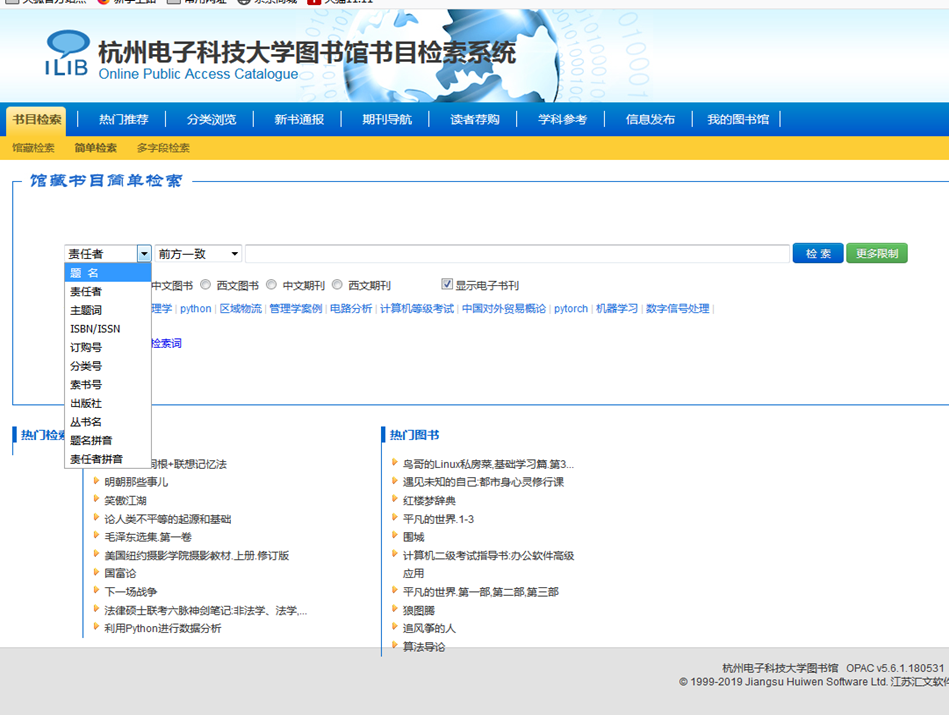Select 题名拼音 in dropdown list
949x715 pixels.
[108, 441]
